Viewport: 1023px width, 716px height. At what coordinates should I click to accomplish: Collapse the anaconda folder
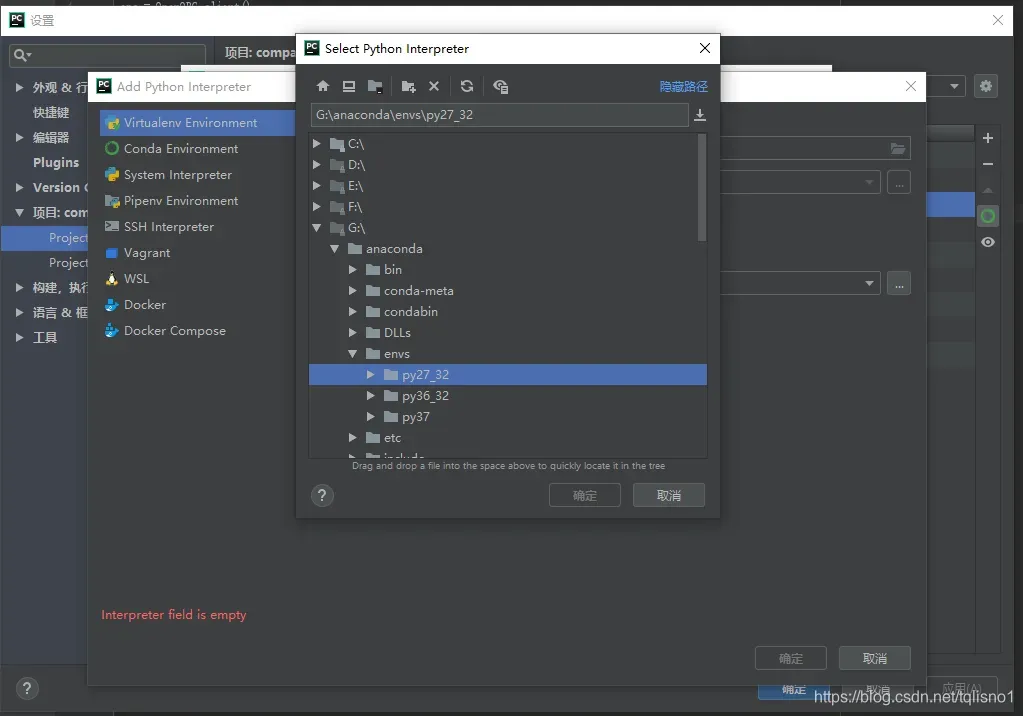pyautogui.click(x=335, y=249)
